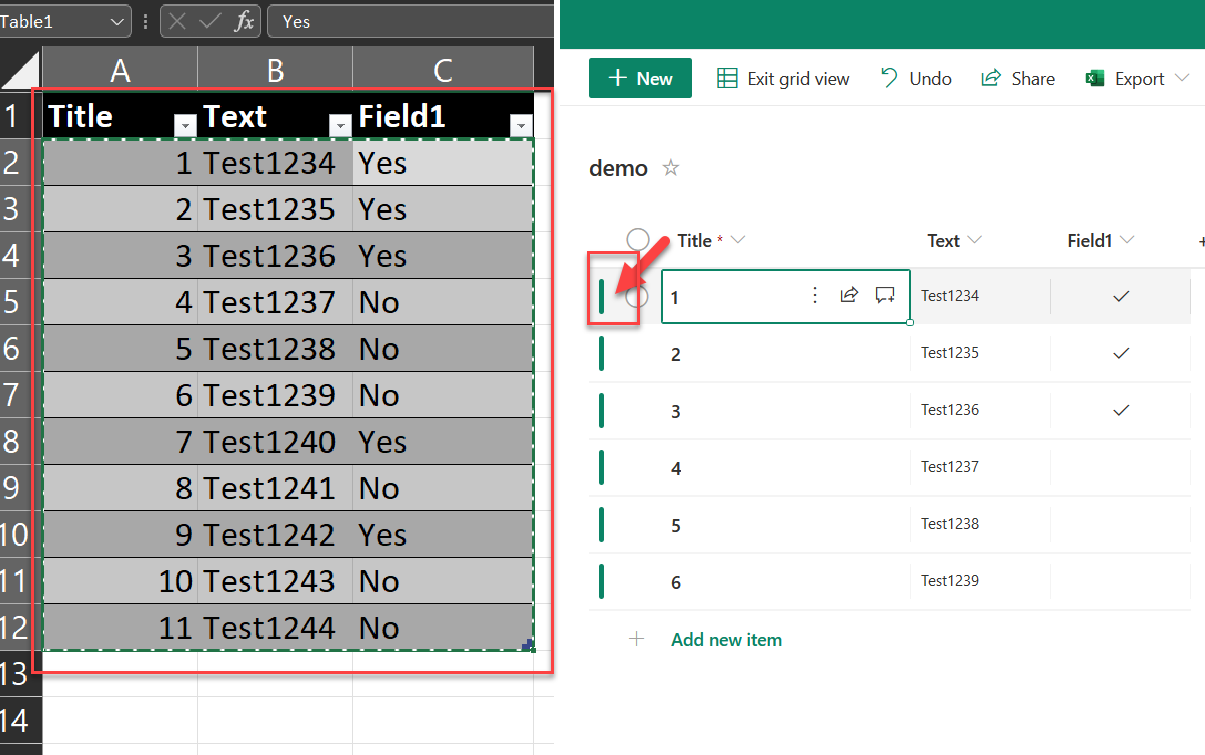The height and width of the screenshot is (755, 1205).
Task: Confirm entry with the checkmark icon
Action: 210,21
